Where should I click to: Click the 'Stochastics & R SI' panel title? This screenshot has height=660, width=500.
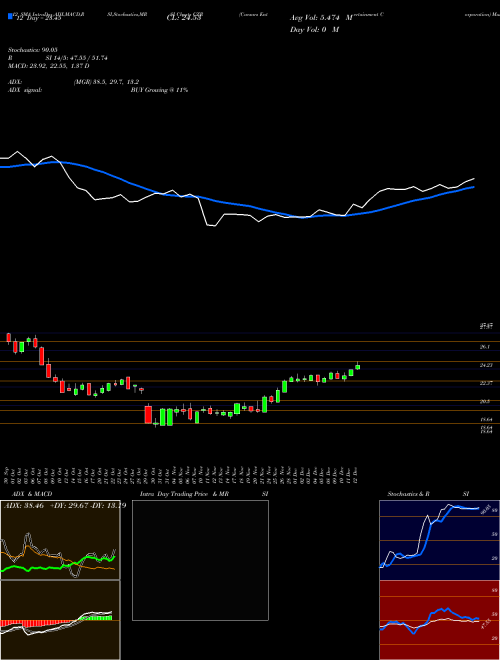point(428,494)
